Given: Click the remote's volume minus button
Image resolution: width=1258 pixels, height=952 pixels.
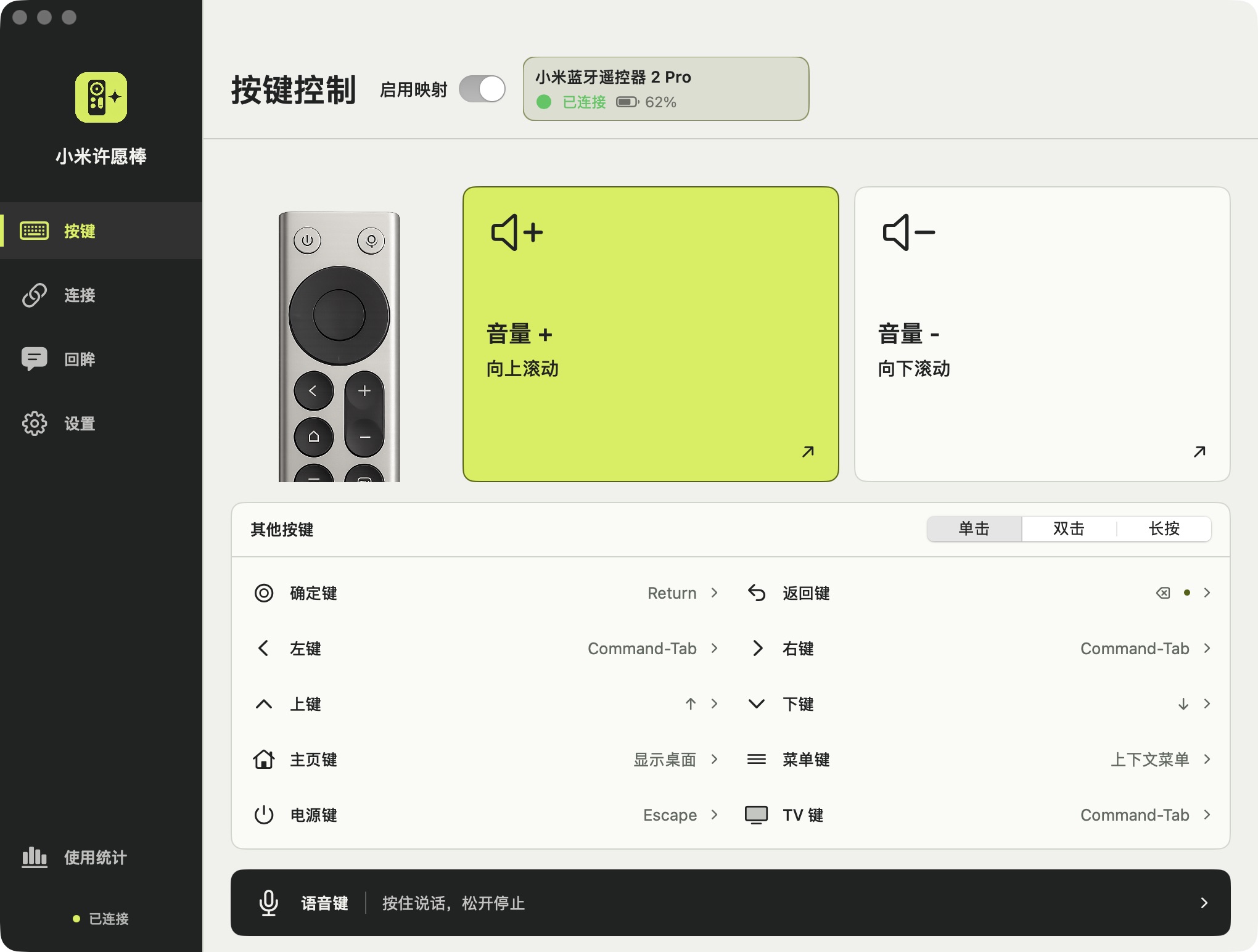Looking at the screenshot, I should pyautogui.click(x=364, y=437).
